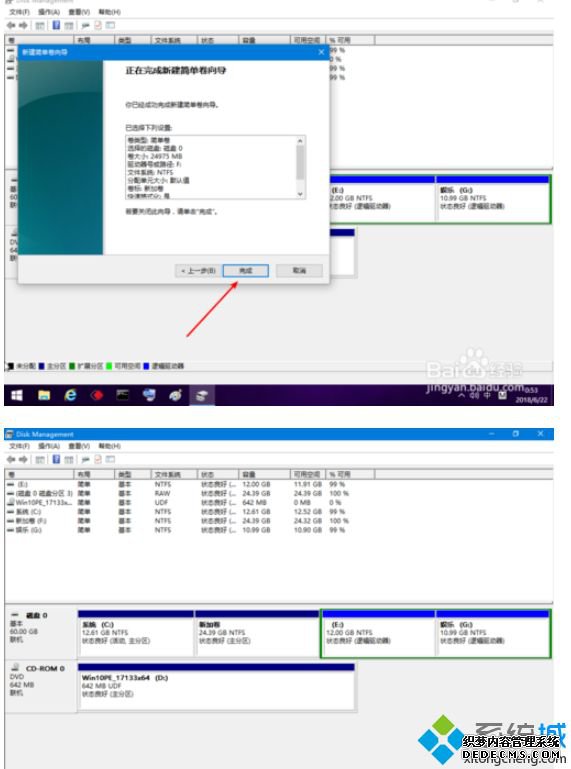
Task: Click blue Help question-mark icon in wizard-free window toolbar
Action: coord(56,460)
